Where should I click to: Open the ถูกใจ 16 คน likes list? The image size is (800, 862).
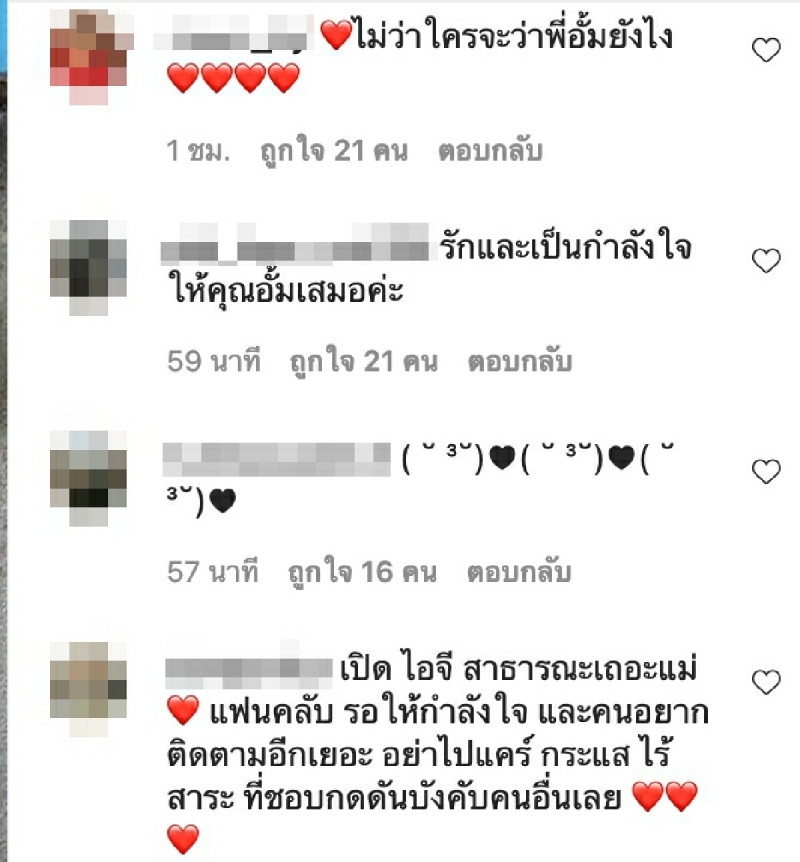[362, 572]
